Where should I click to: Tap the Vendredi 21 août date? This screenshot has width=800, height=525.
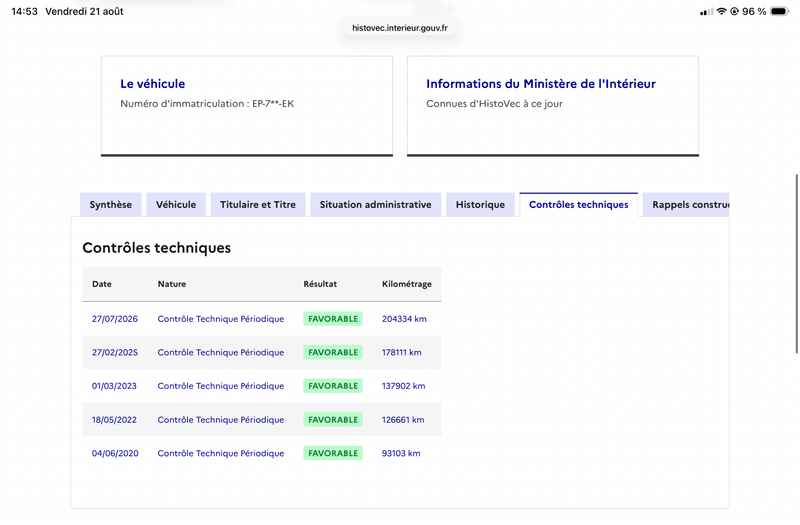(84, 11)
